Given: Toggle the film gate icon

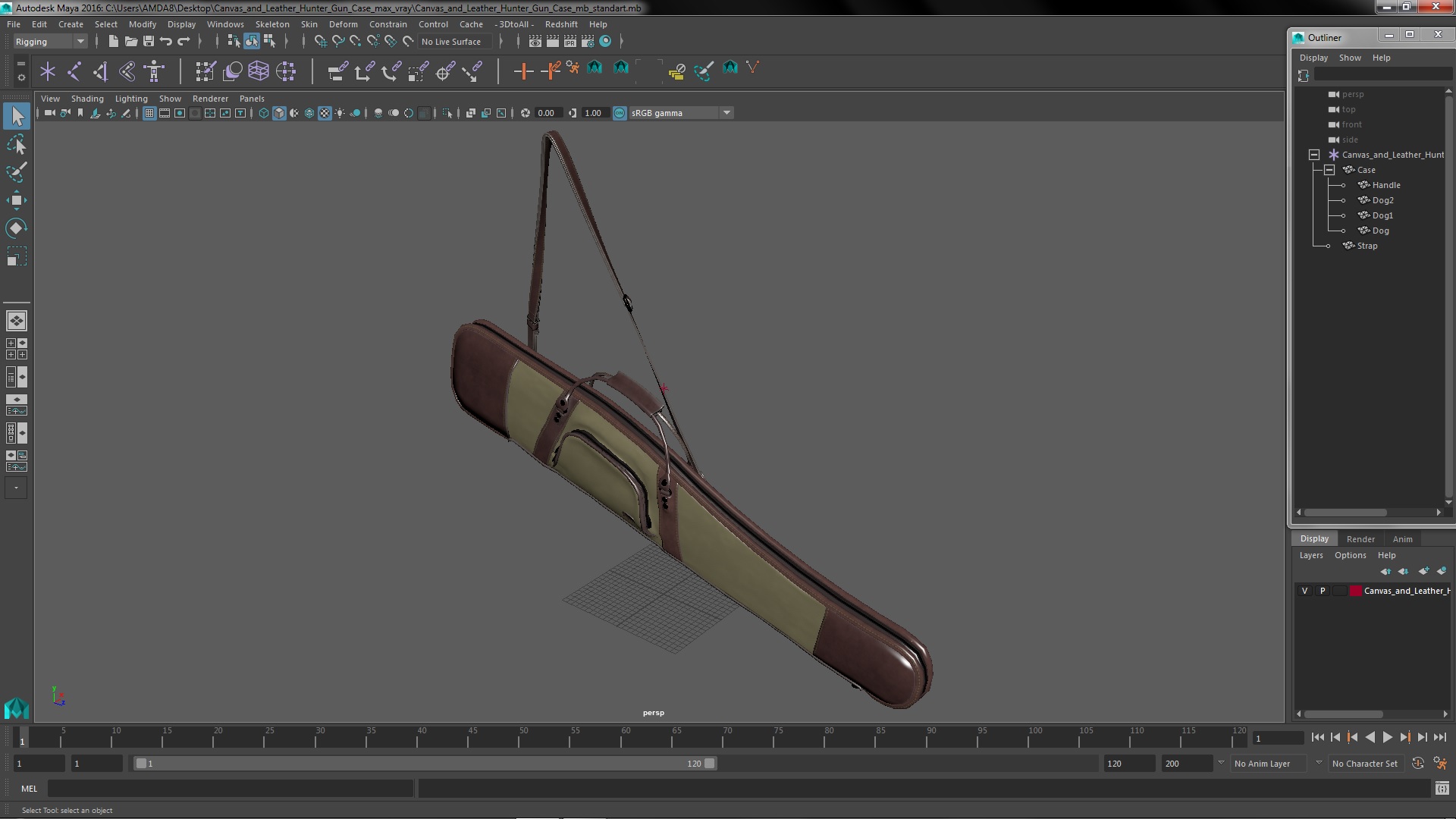Looking at the screenshot, I should click(165, 113).
